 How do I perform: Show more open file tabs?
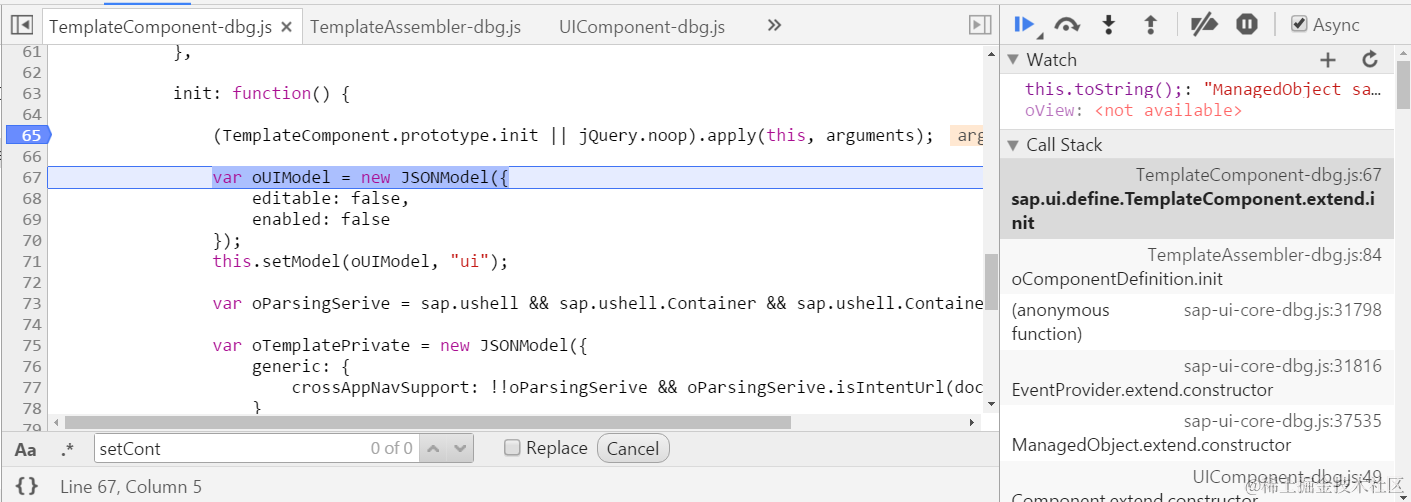774,25
